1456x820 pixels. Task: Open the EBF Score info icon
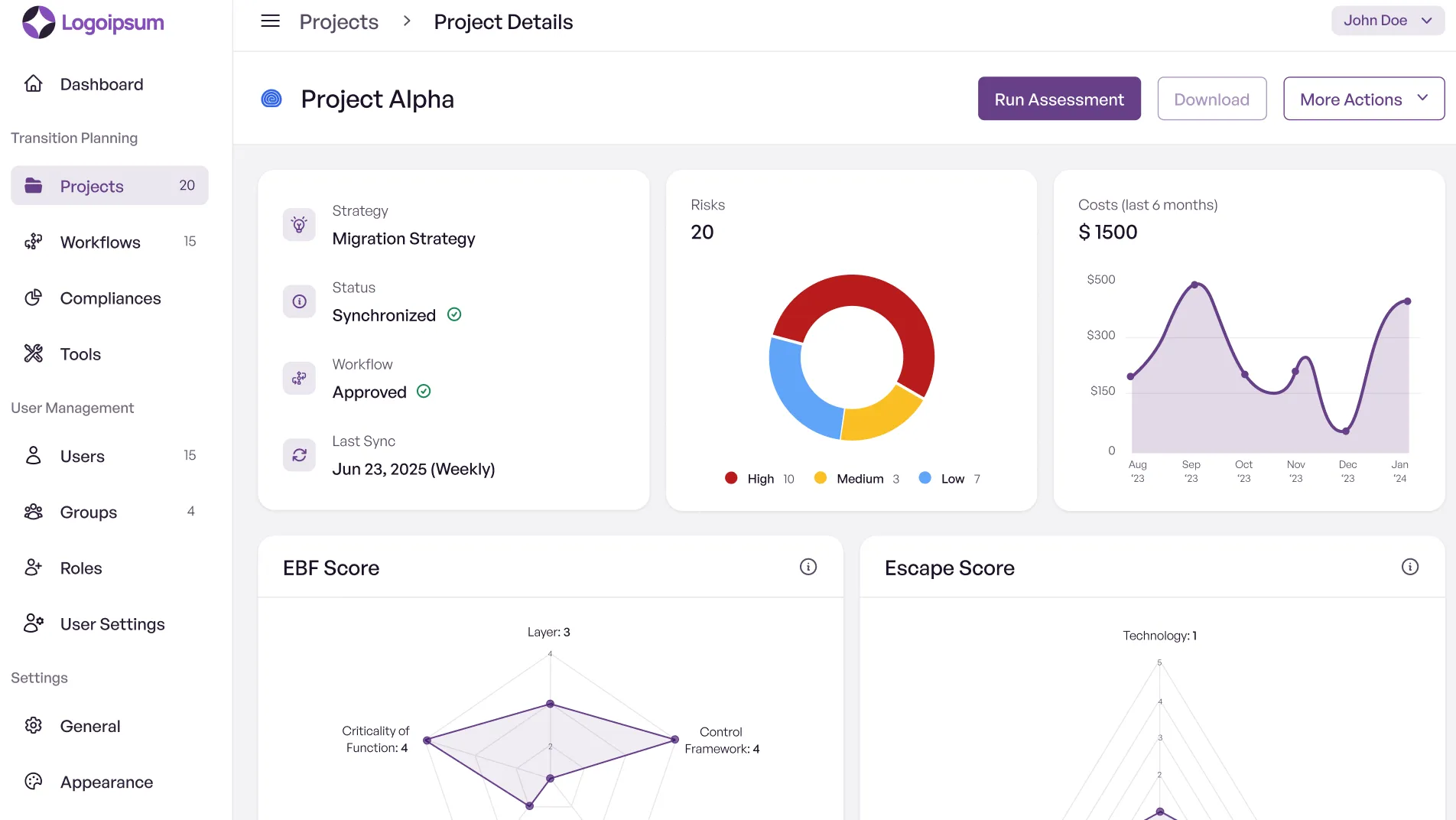[808, 567]
